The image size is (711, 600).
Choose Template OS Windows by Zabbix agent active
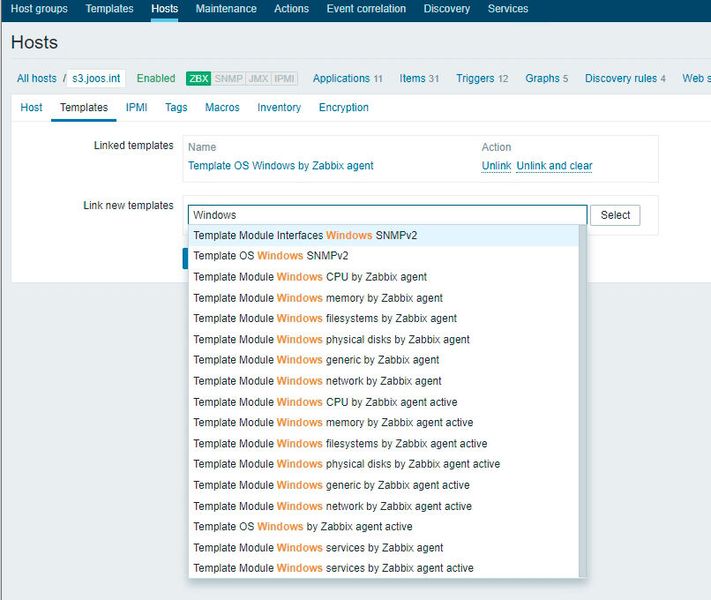click(384, 527)
